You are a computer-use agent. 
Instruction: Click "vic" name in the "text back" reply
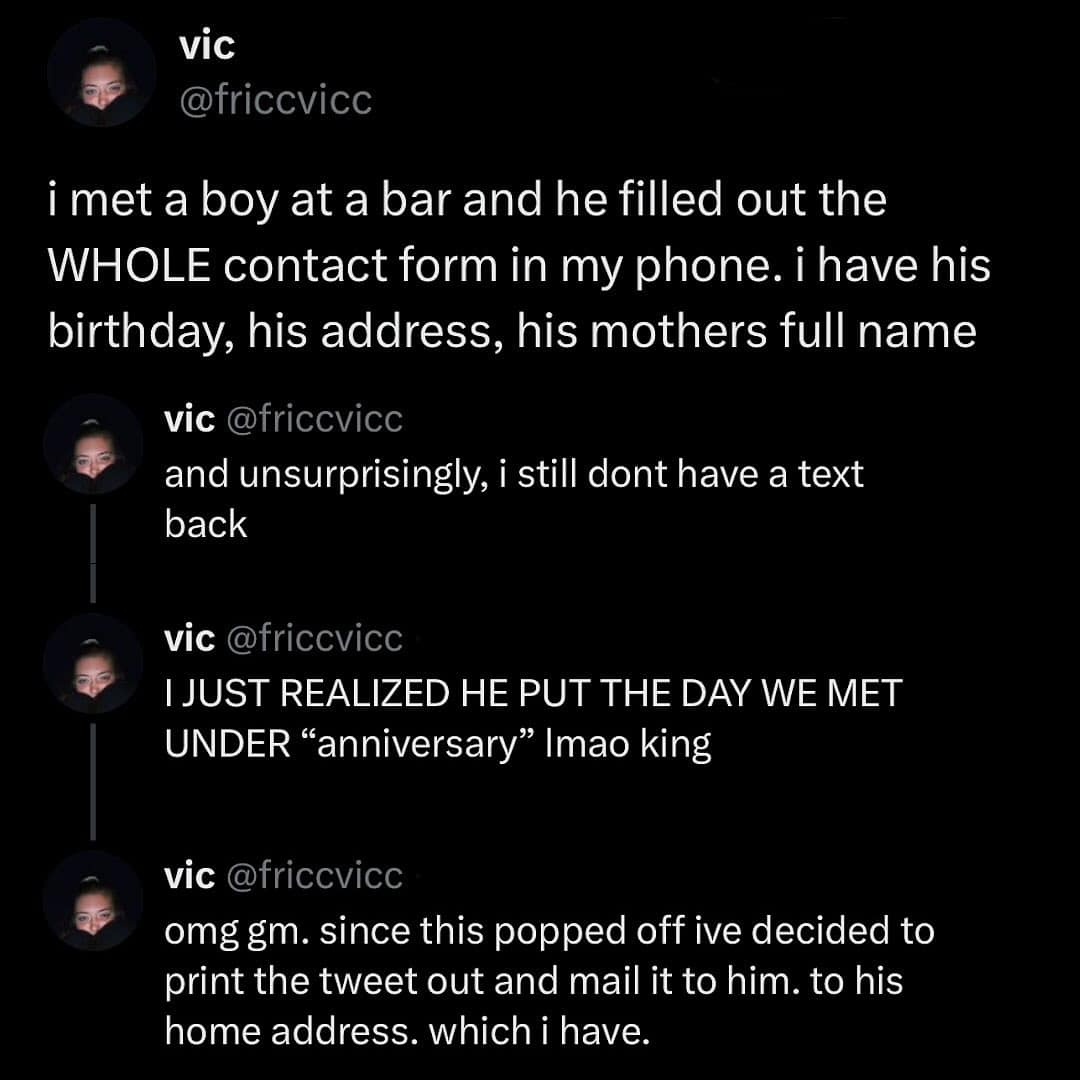[189, 420]
